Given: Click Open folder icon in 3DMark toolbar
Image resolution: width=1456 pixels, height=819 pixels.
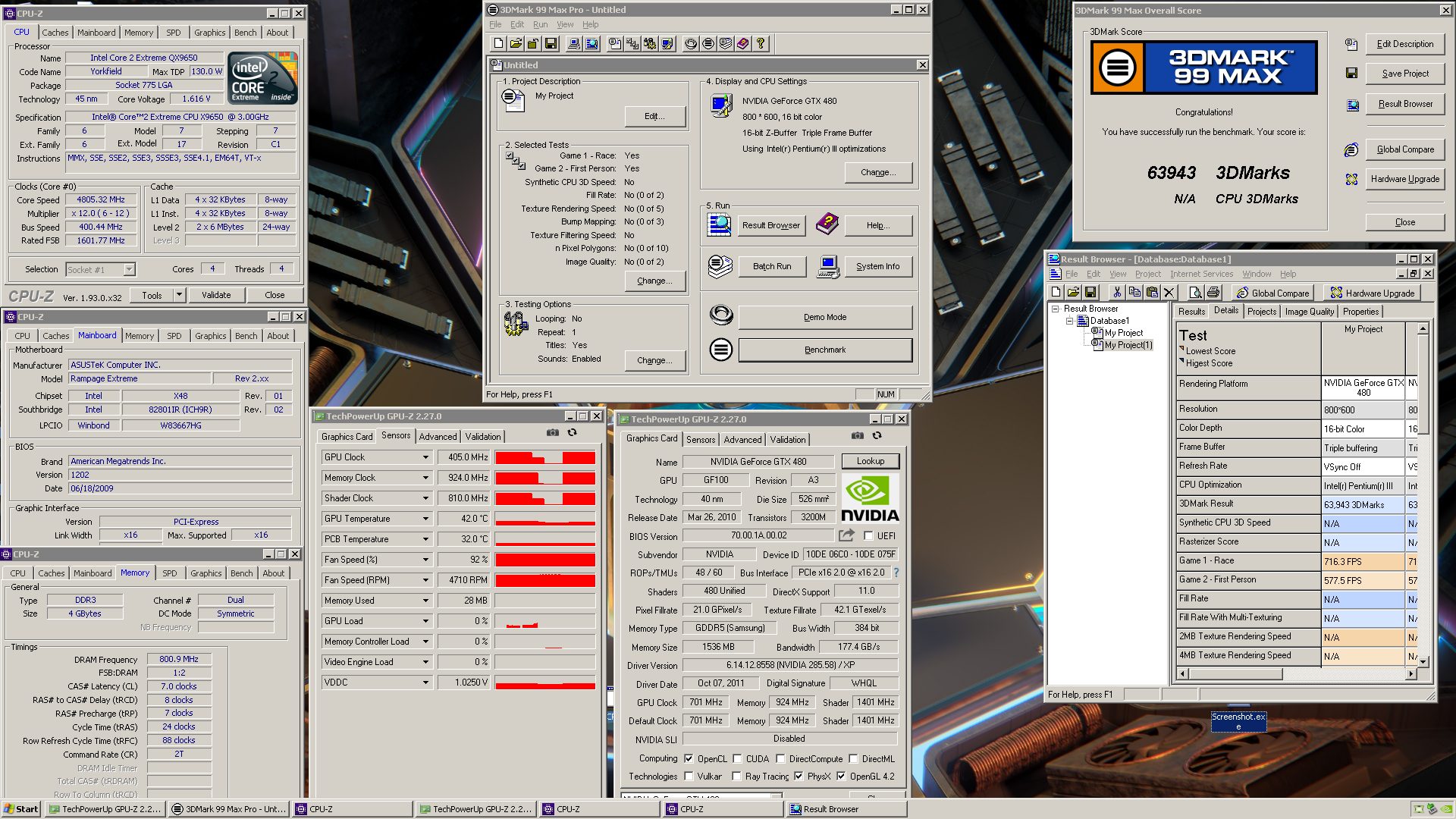Looking at the screenshot, I should pos(516,44).
